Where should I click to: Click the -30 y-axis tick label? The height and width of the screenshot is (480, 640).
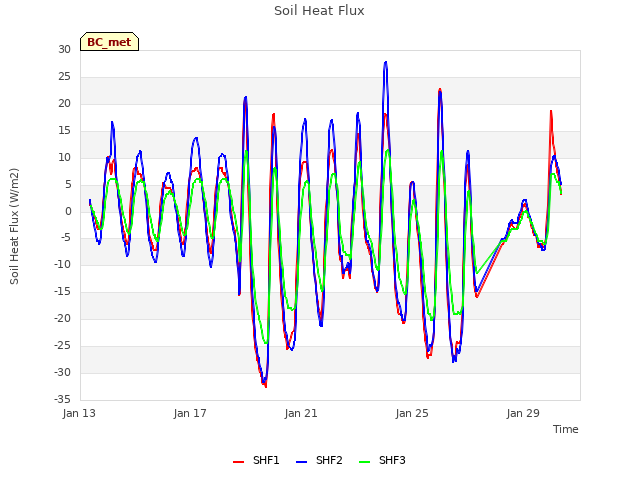pos(63,372)
